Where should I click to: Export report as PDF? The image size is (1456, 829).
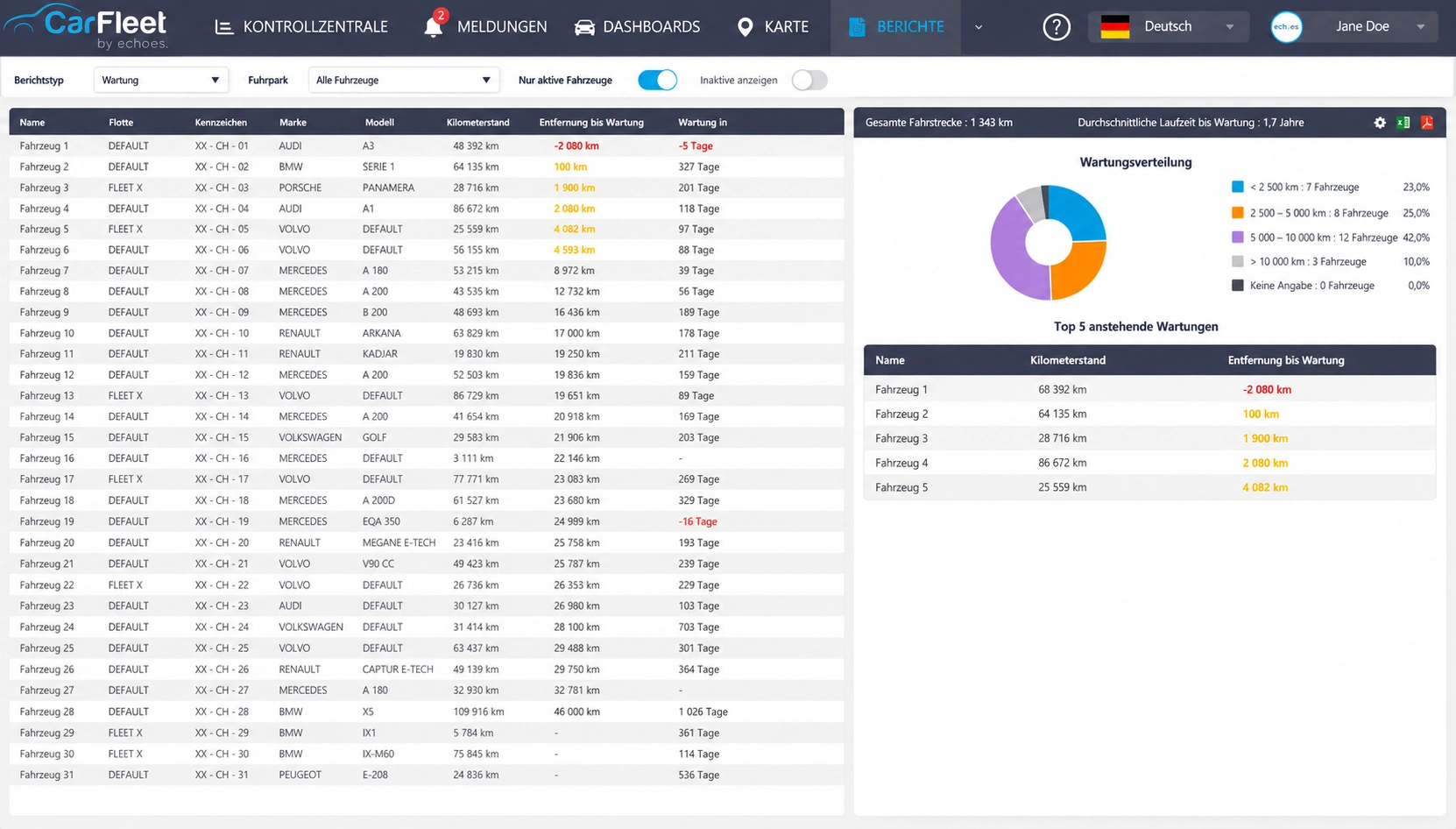1427,123
